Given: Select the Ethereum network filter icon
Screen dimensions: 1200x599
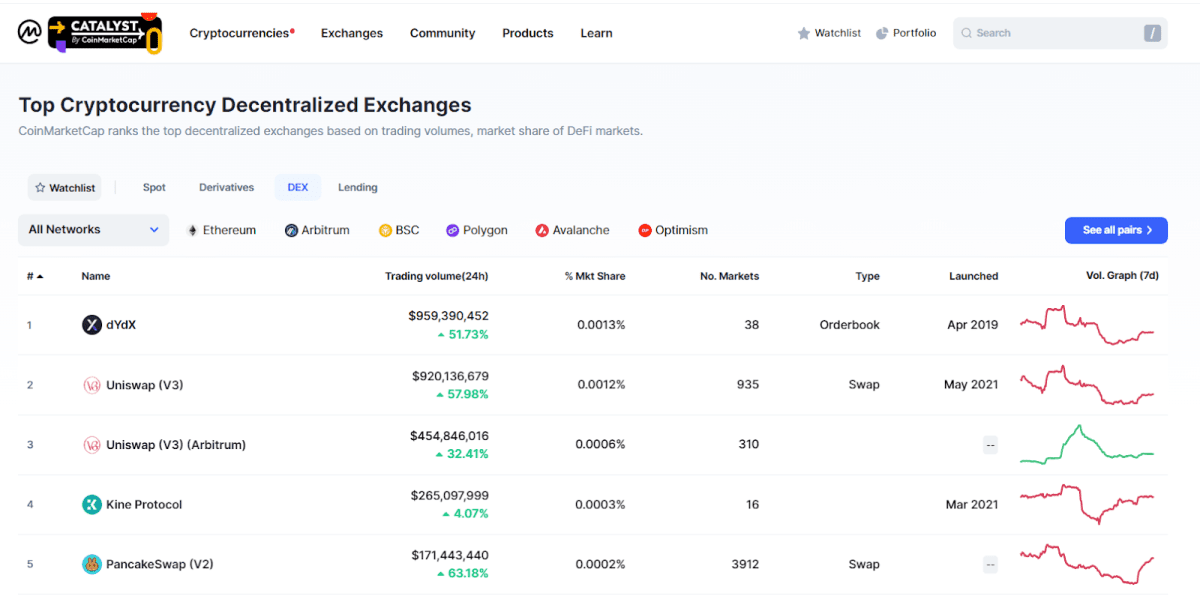Looking at the screenshot, I should pos(192,230).
